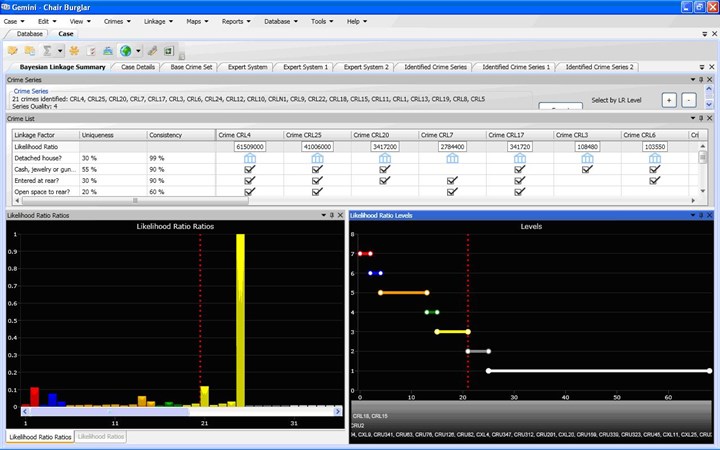Open the Linkage menu
Screen dimensions: 720x450
(158, 21)
